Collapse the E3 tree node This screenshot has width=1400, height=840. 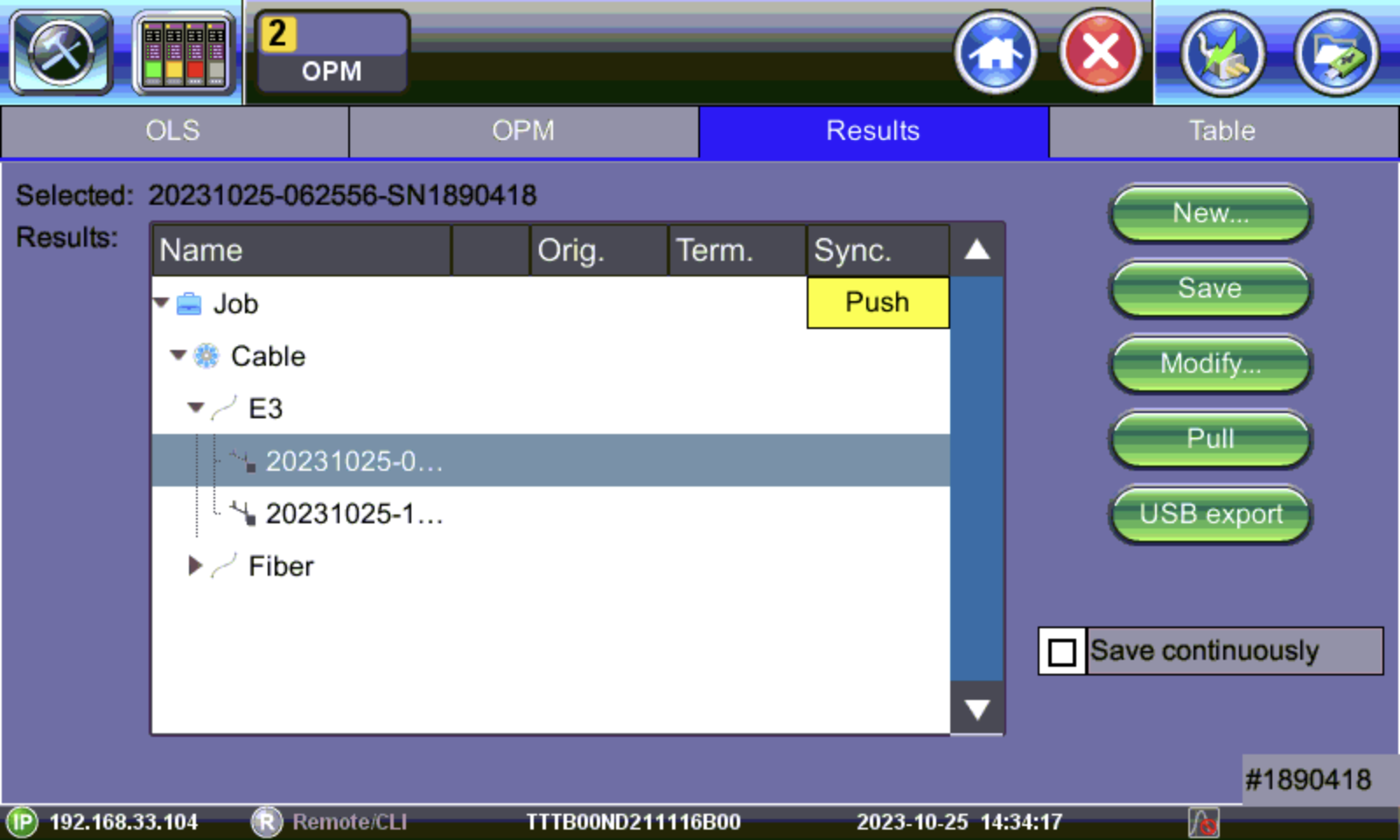tap(196, 408)
